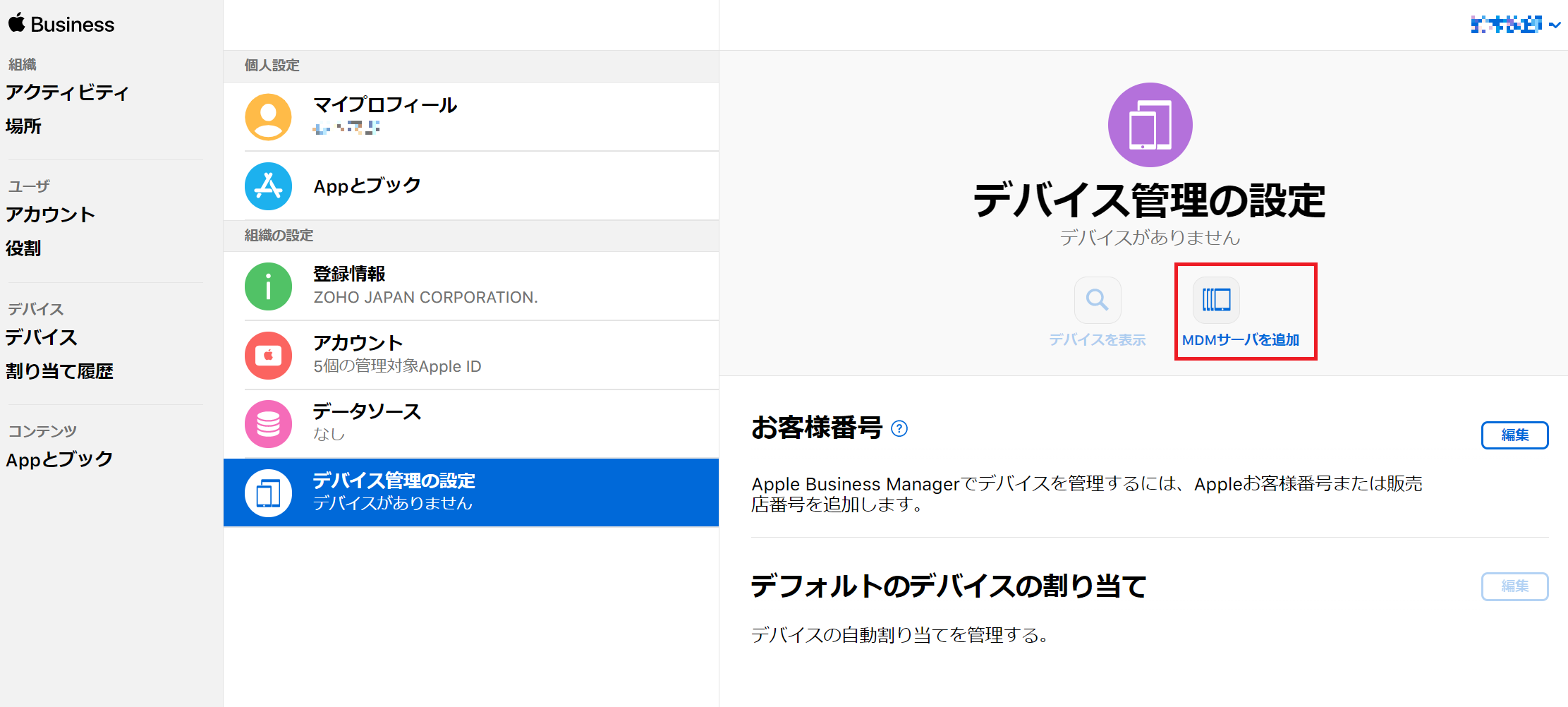Click the blue Appとブック App Store icon
The height and width of the screenshot is (707, 1568).
(268, 186)
